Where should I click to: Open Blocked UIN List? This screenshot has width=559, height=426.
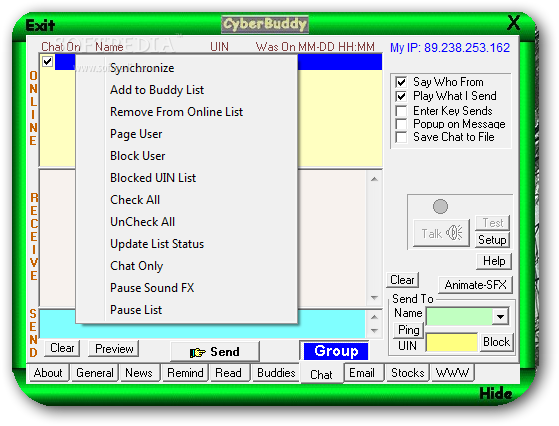pos(186,178)
